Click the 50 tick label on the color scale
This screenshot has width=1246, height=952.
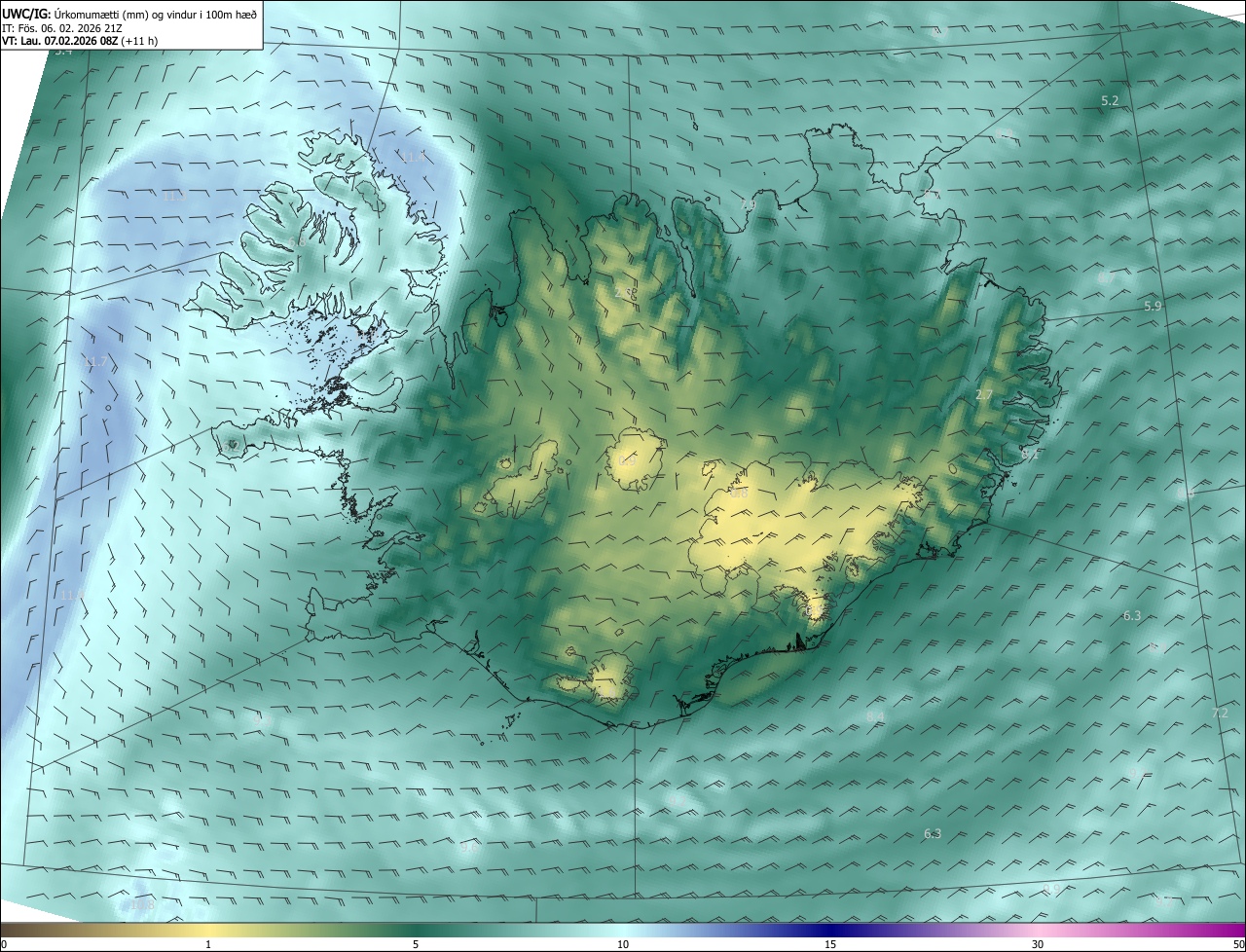[1238, 945]
